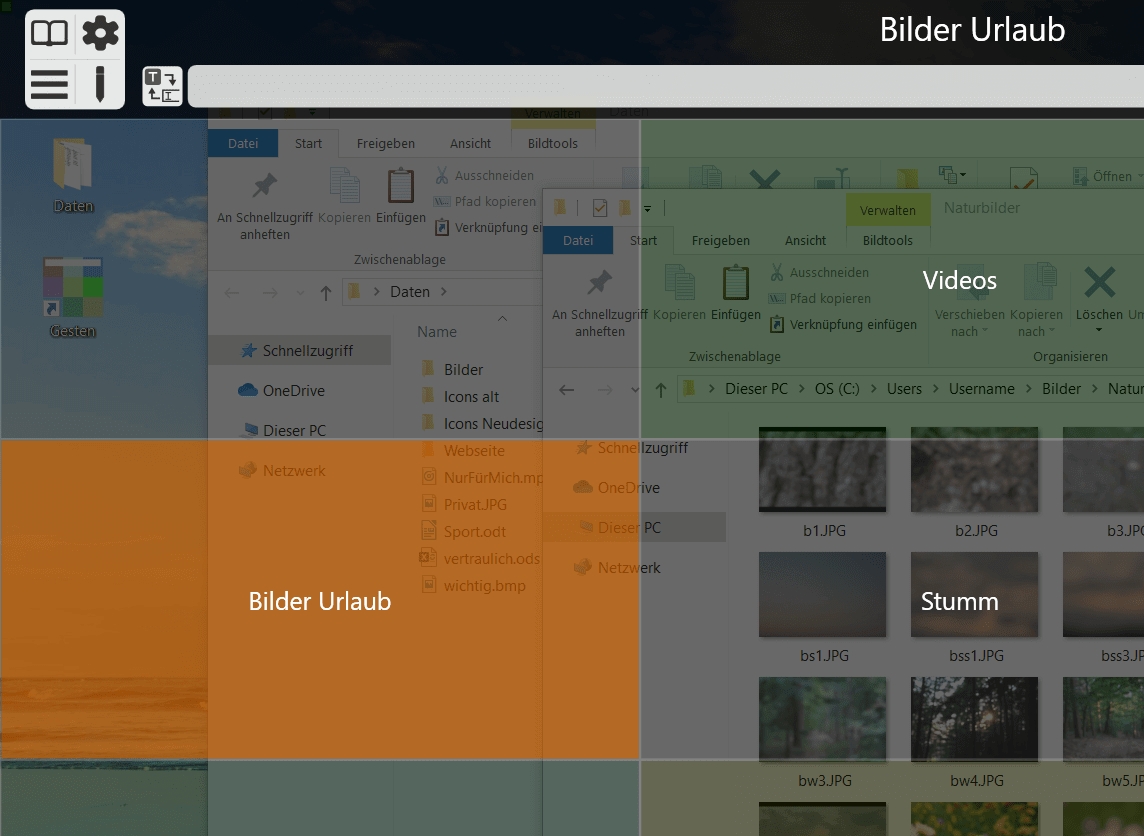1144x836 pixels.
Task: Open the recent locations dropdown in the Naturbilder window
Action: point(634,390)
